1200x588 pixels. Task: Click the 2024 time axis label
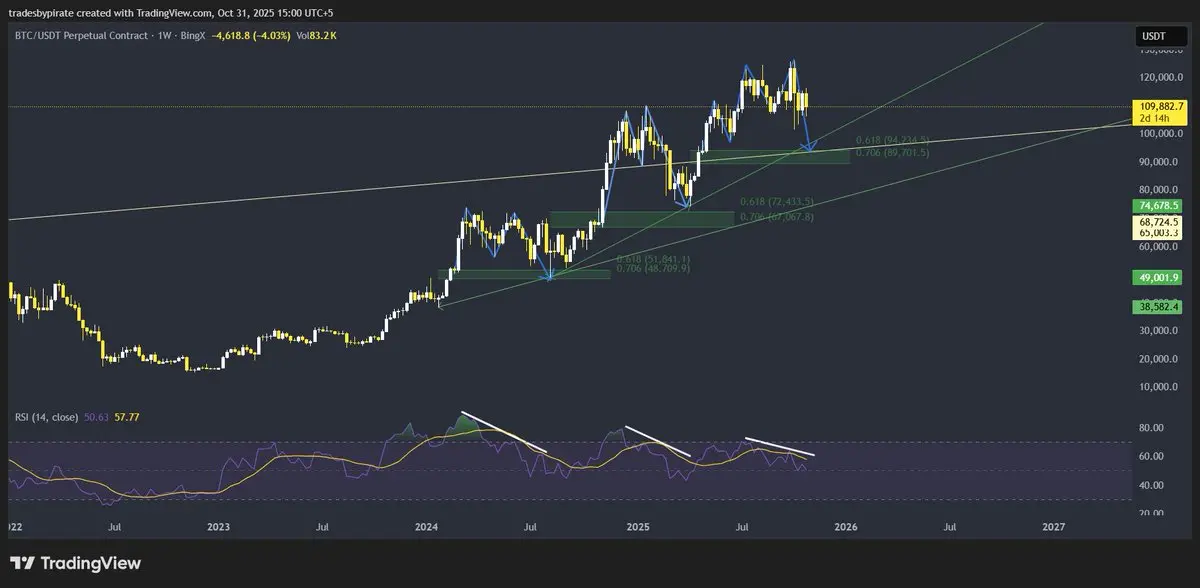[427, 526]
